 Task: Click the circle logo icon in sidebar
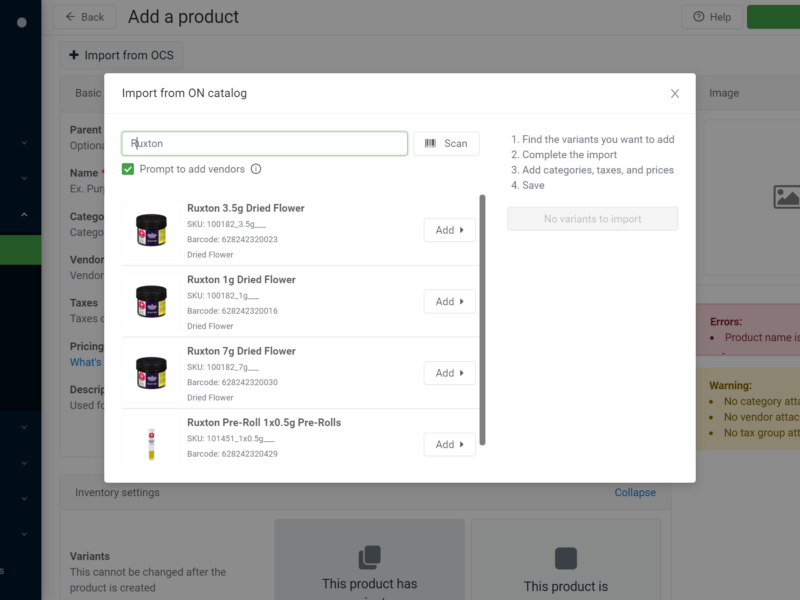coord(21,22)
